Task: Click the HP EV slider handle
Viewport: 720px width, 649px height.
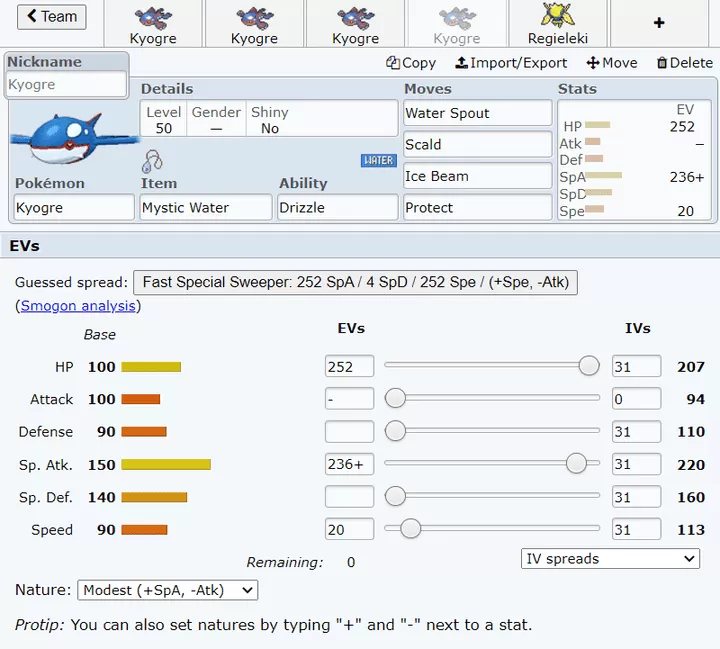Action: coord(589,366)
